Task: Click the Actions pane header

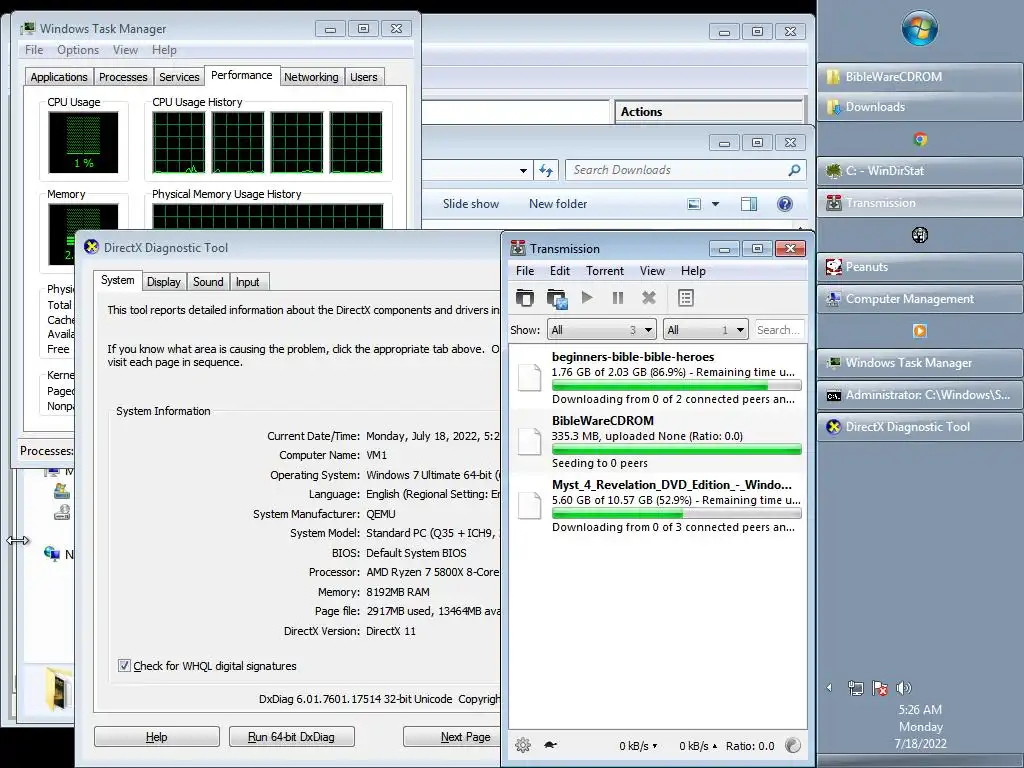Action: [709, 112]
